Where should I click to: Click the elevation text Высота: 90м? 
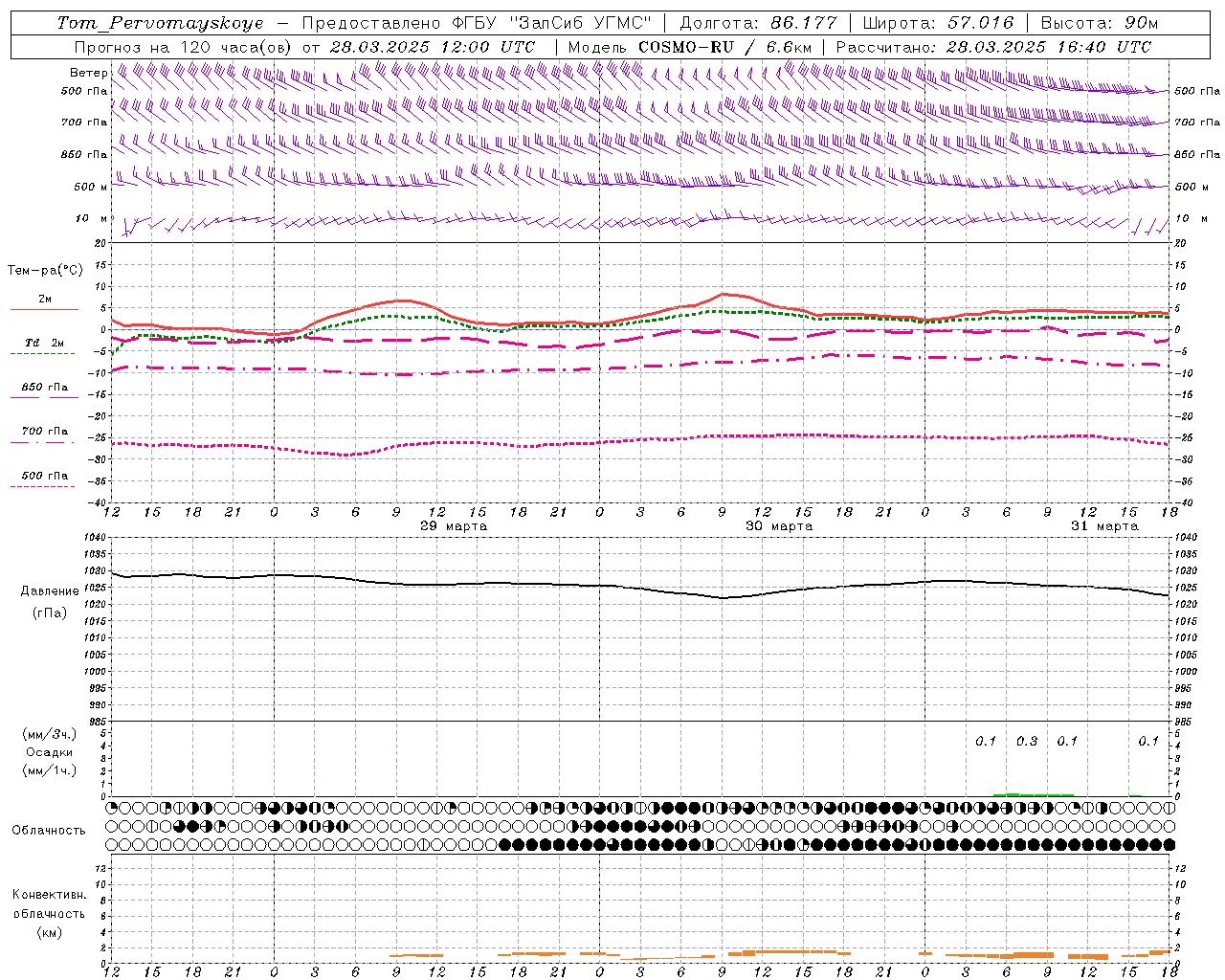(1099, 23)
